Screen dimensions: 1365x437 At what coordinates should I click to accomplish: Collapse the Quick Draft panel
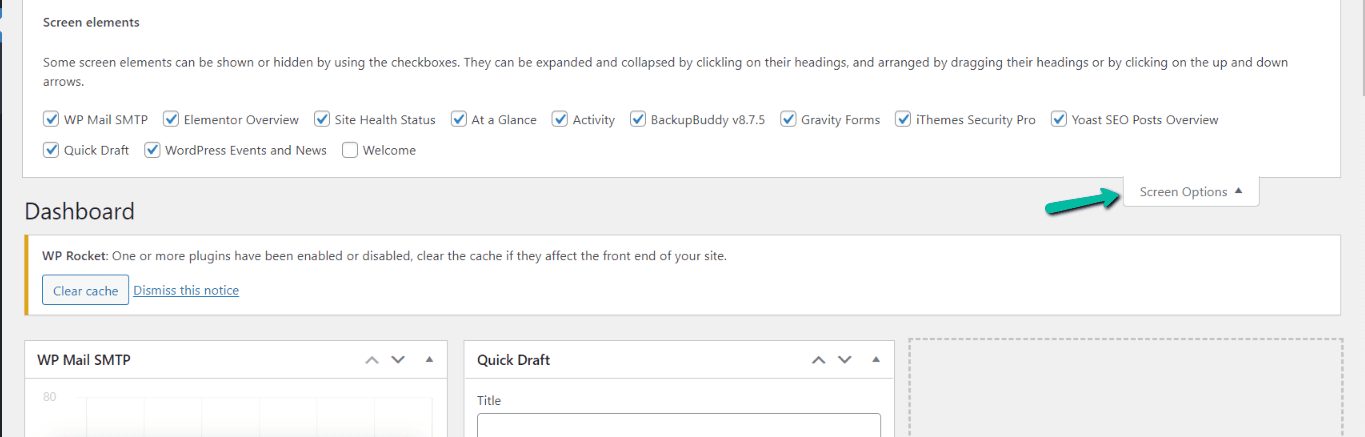pos(876,360)
